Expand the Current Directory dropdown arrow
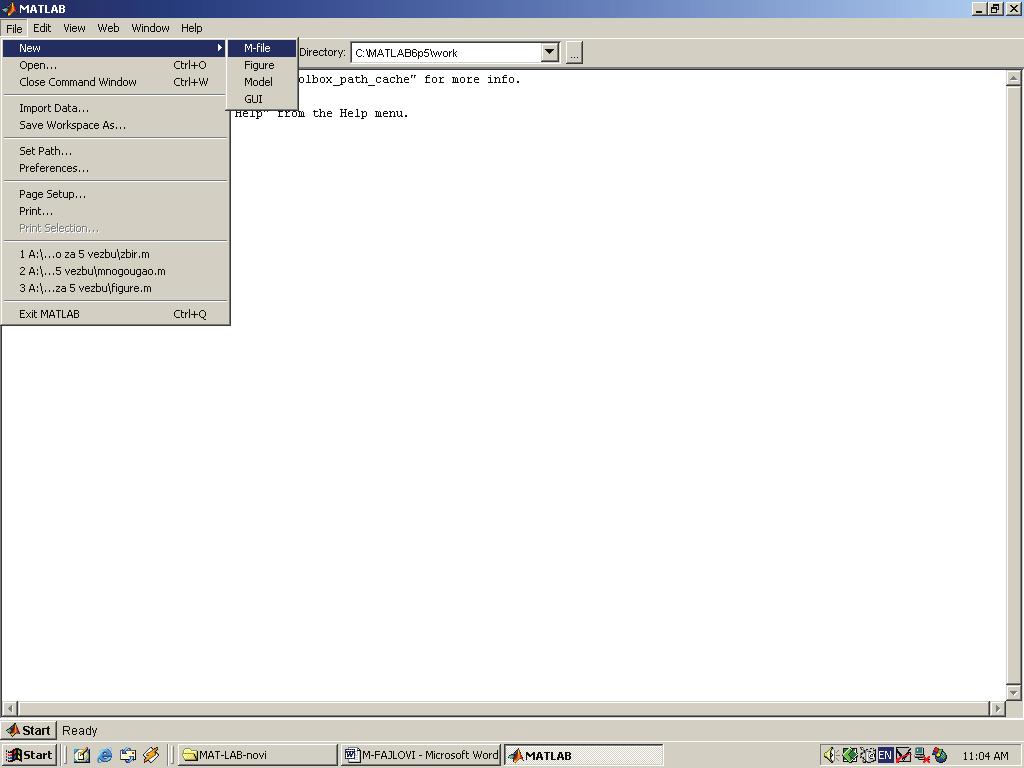The image size is (1024, 768). tap(550, 52)
